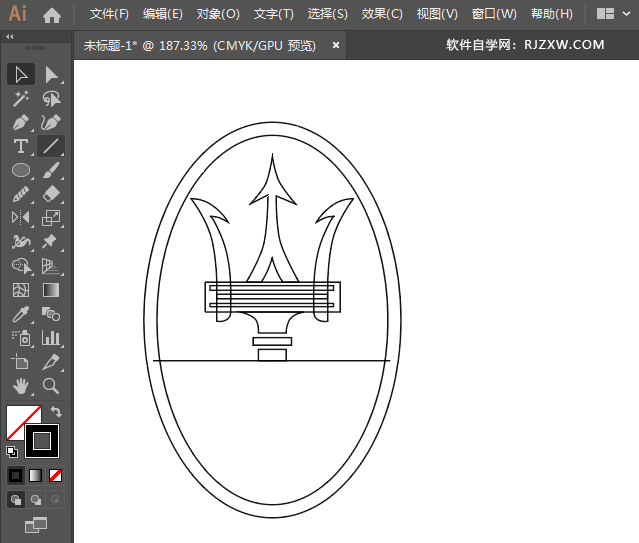Screen dimensions: 639x543
Task: Choose the Gradient tool
Action: 51,290
